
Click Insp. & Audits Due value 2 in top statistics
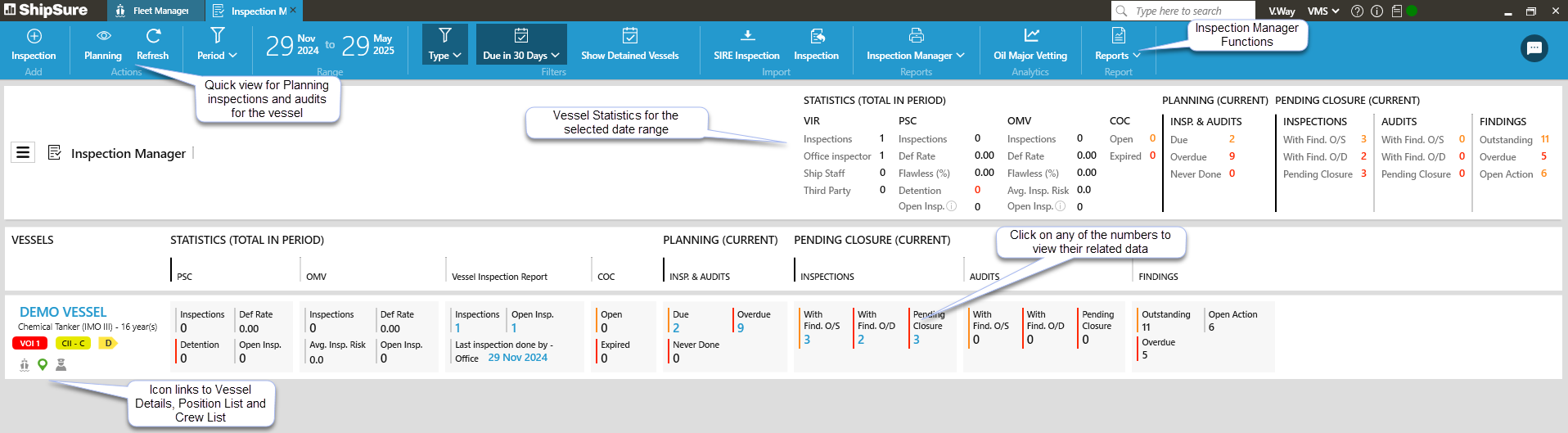(1232, 139)
